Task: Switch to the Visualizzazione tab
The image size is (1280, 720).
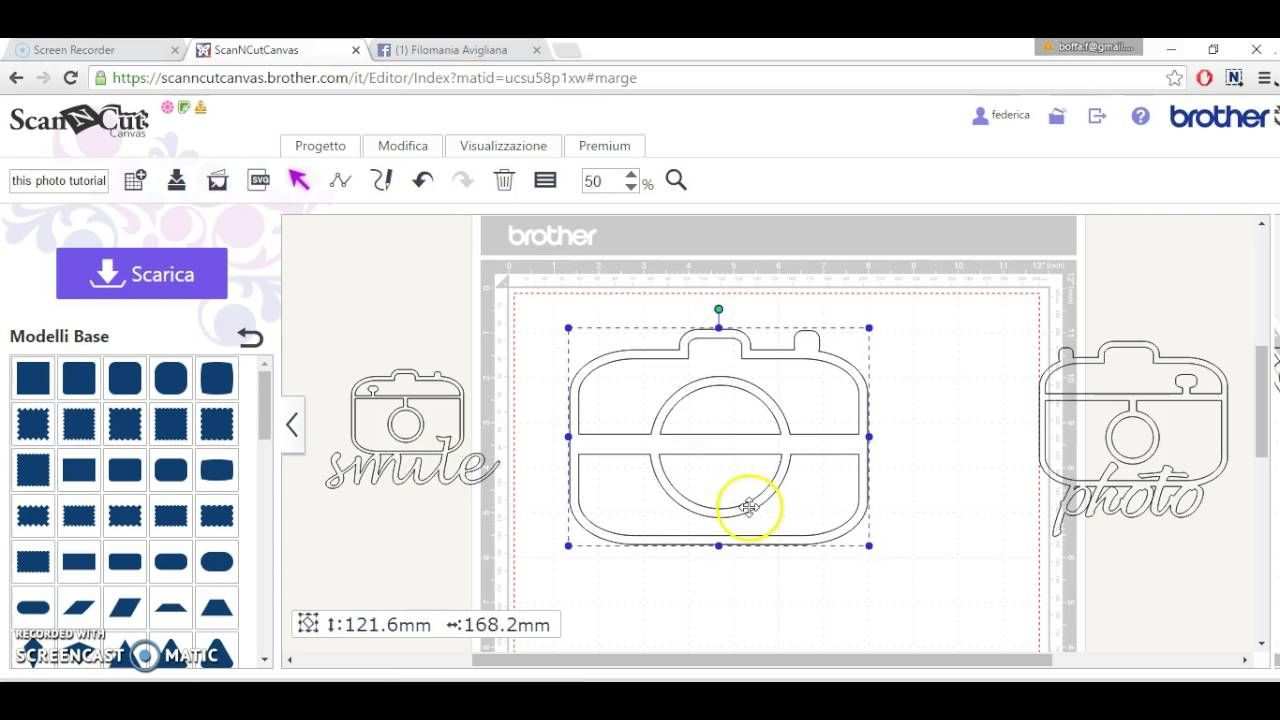Action: point(503,146)
